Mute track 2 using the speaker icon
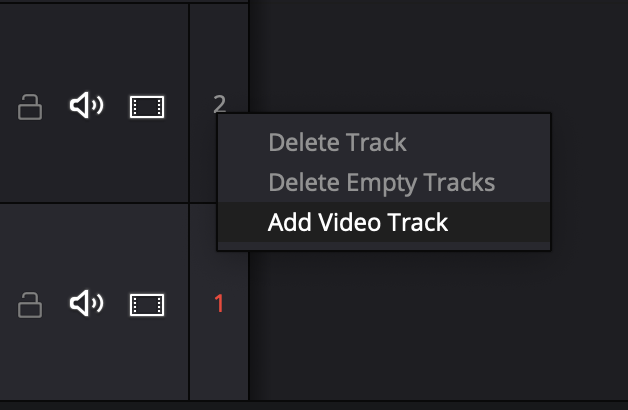Viewport: 628px width, 410px height. tap(86, 105)
